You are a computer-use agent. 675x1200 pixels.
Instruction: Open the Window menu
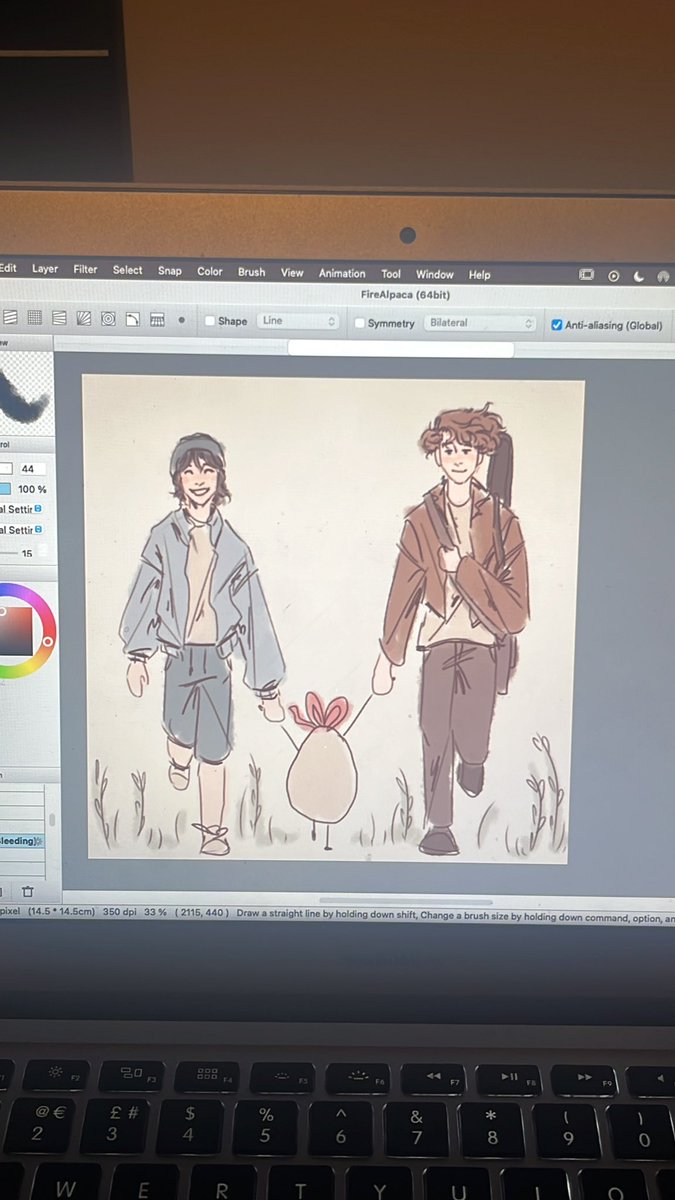[x=435, y=274]
